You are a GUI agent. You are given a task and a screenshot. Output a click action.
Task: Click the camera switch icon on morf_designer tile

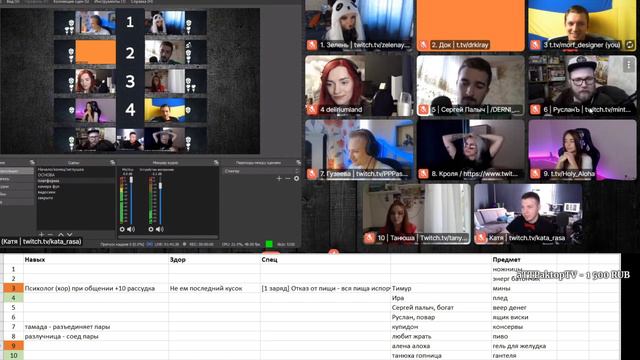(630, 45)
